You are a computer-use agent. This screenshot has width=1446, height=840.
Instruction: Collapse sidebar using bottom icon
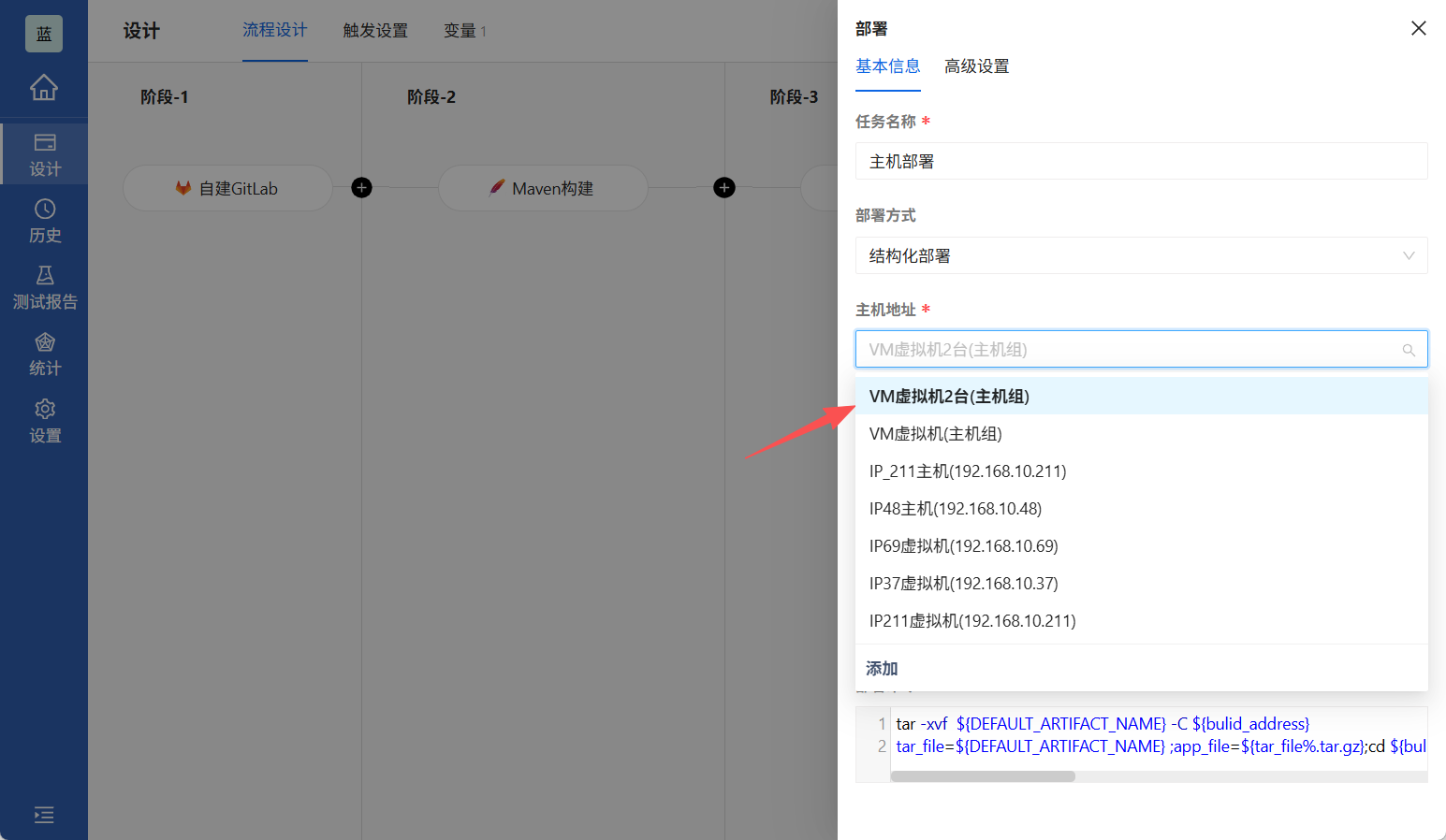[44, 815]
